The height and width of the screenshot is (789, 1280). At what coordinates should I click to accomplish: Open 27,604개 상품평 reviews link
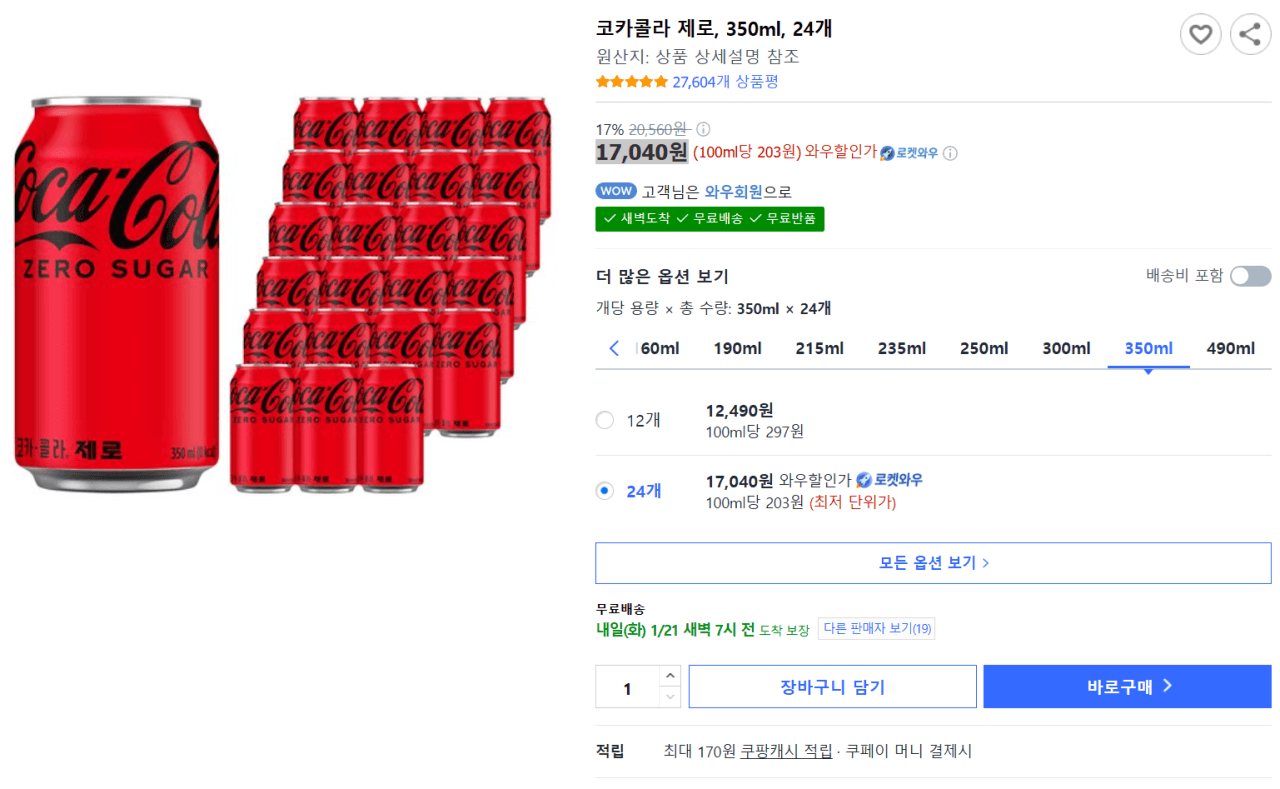725,82
